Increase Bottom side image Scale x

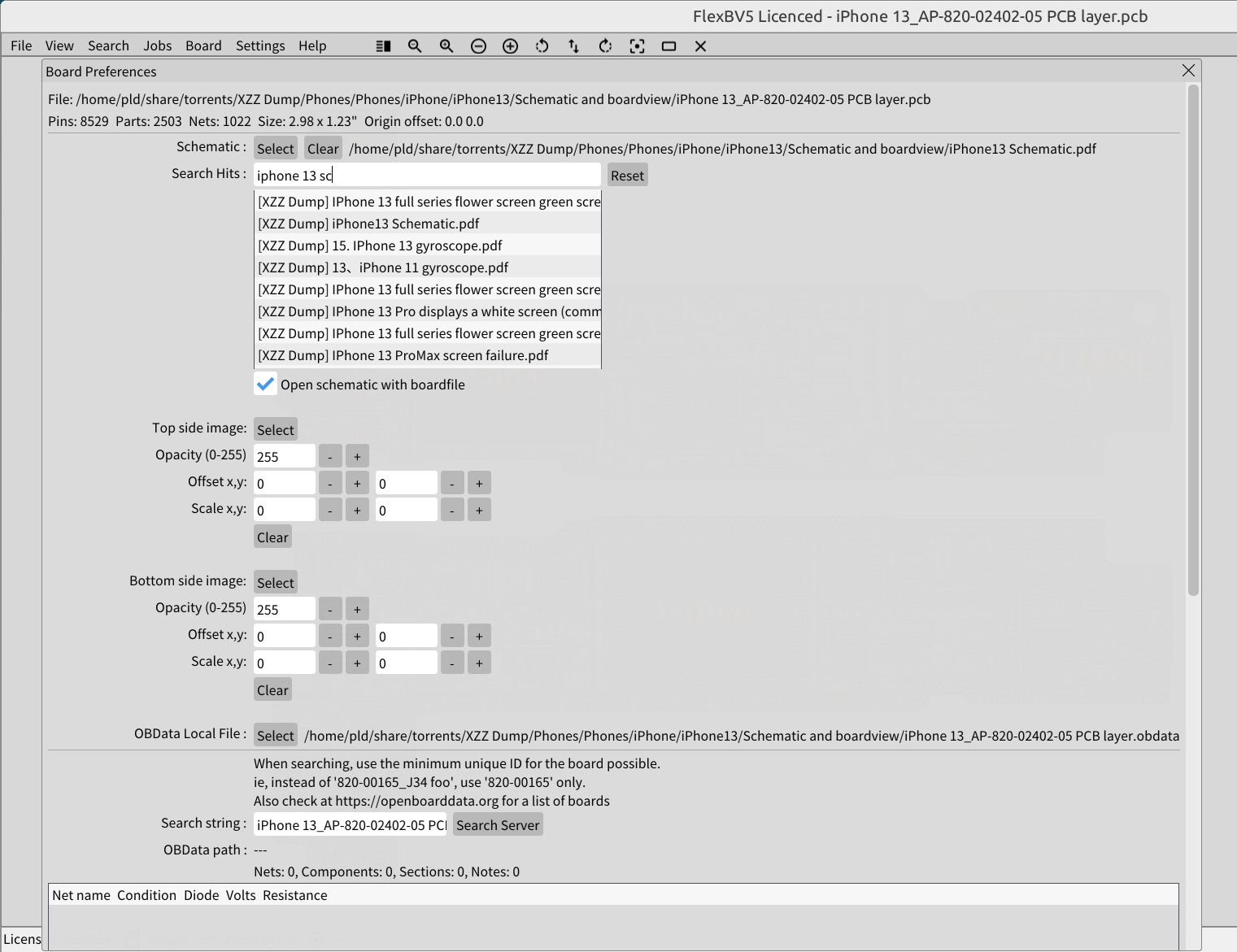point(357,663)
